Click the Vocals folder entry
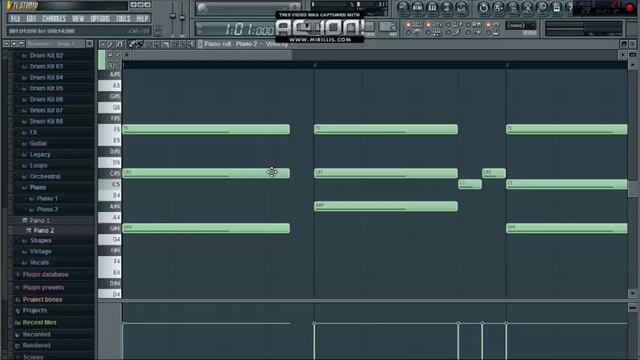Viewport: 640px width, 360px height. click(39, 262)
